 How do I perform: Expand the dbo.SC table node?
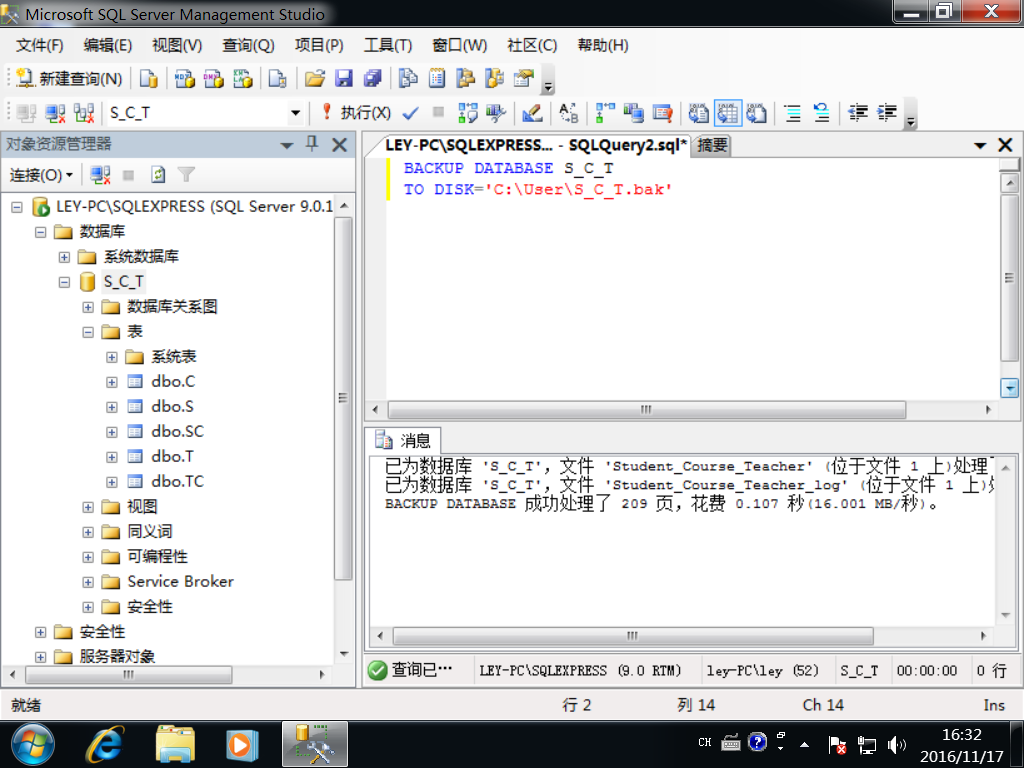112,432
